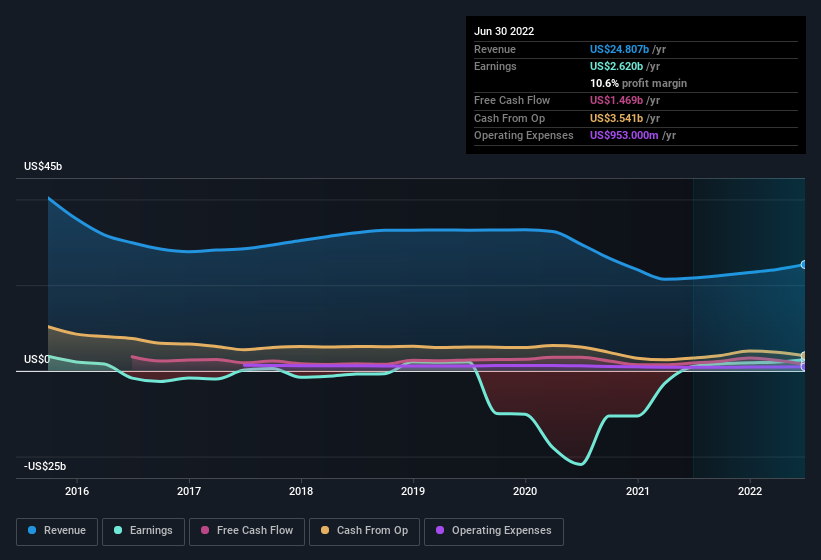
Task: Click the US$45b y-axis label
Action: click(42, 167)
